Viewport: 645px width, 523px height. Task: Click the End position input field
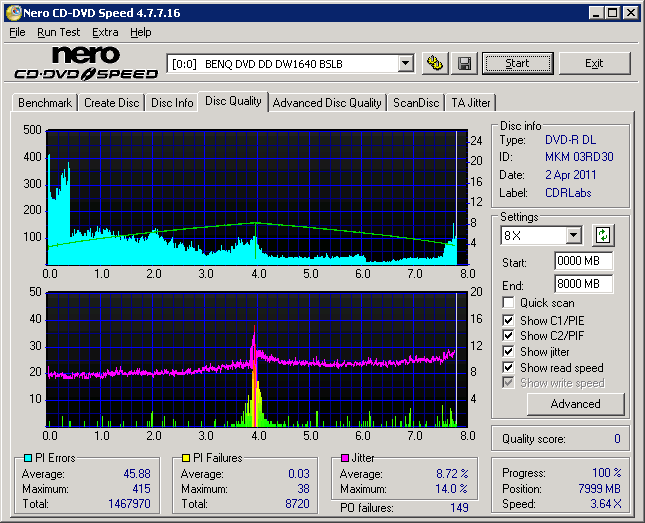pyautogui.click(x=583, y=284)
